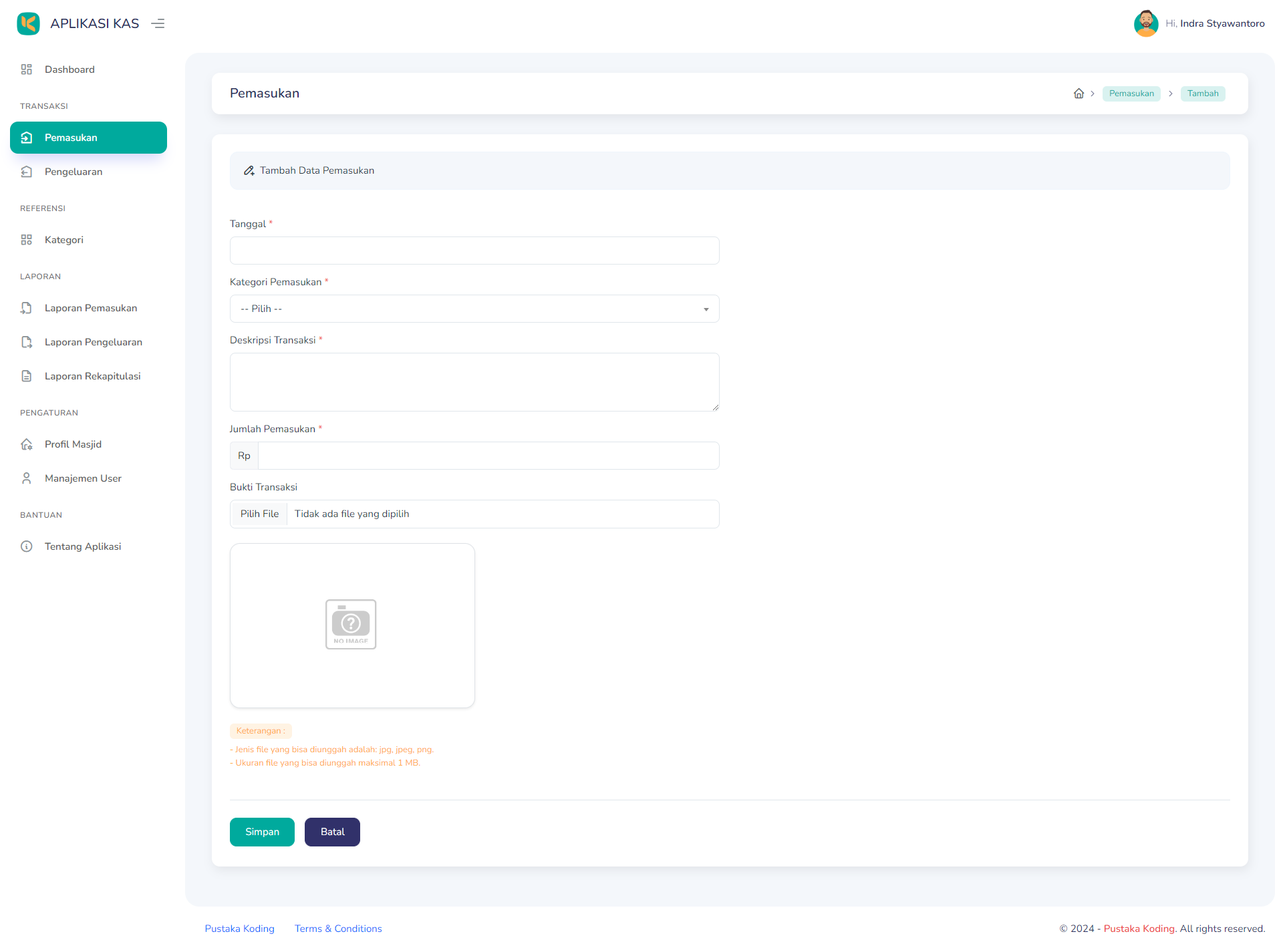Click the Pengeluaran transaction icon
This screenshot has height=952, width=1283.
[x=27, y=172]
